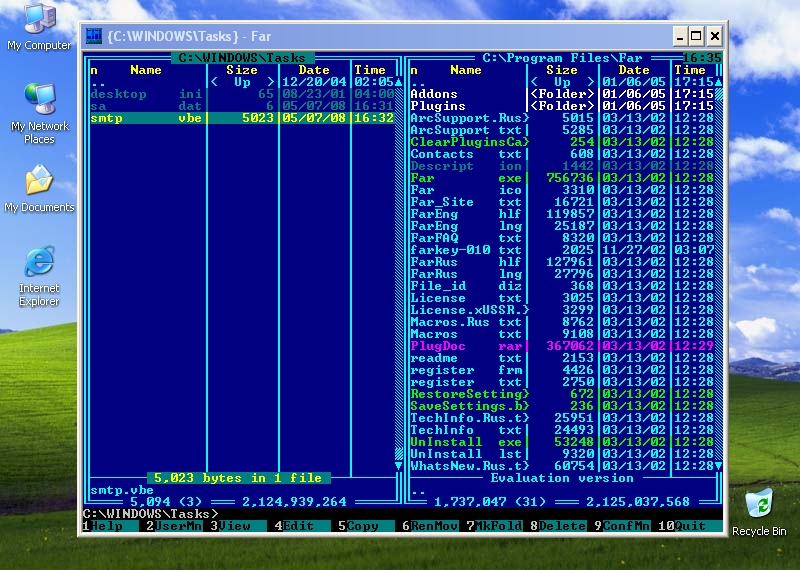Select FarEng.hlf file

(562, 214)
